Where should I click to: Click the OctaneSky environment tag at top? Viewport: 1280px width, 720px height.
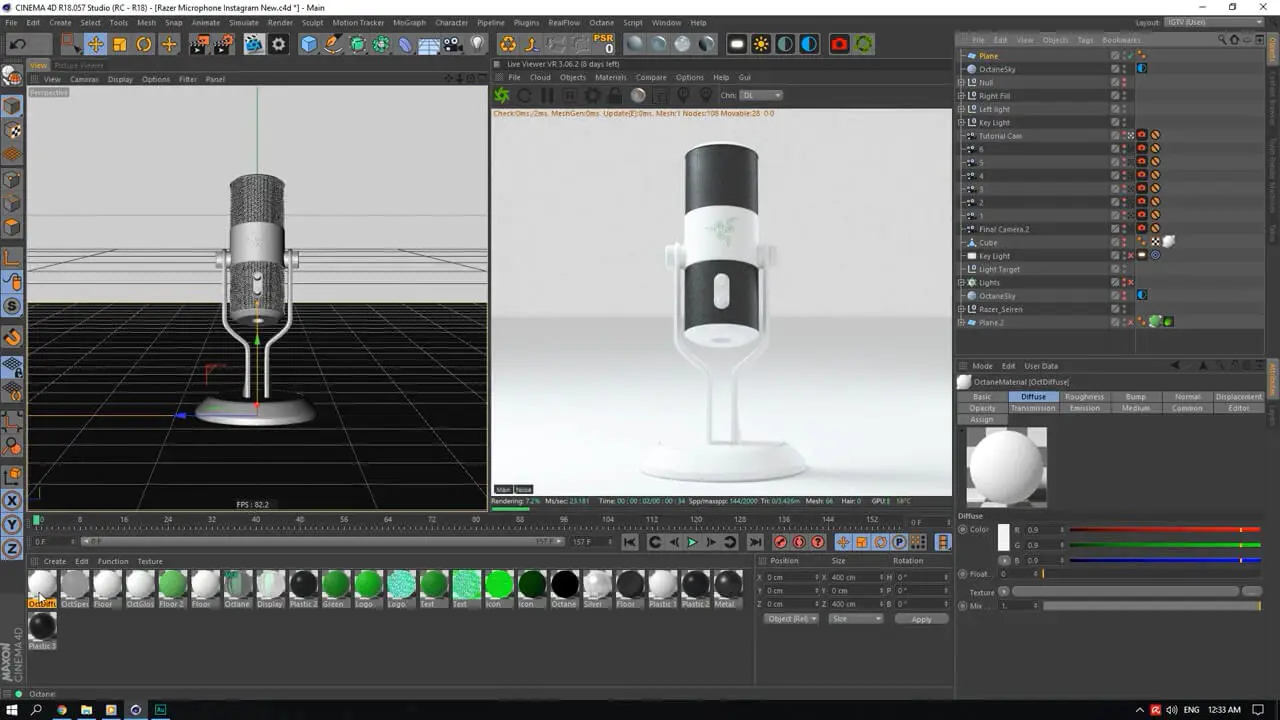click(x=1142, y=69)
